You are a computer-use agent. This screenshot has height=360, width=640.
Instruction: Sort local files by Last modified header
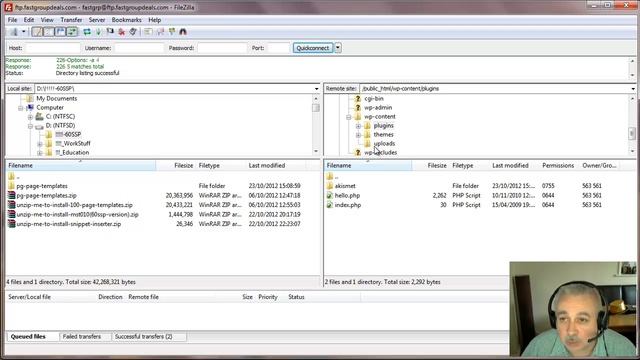[275, 165]
